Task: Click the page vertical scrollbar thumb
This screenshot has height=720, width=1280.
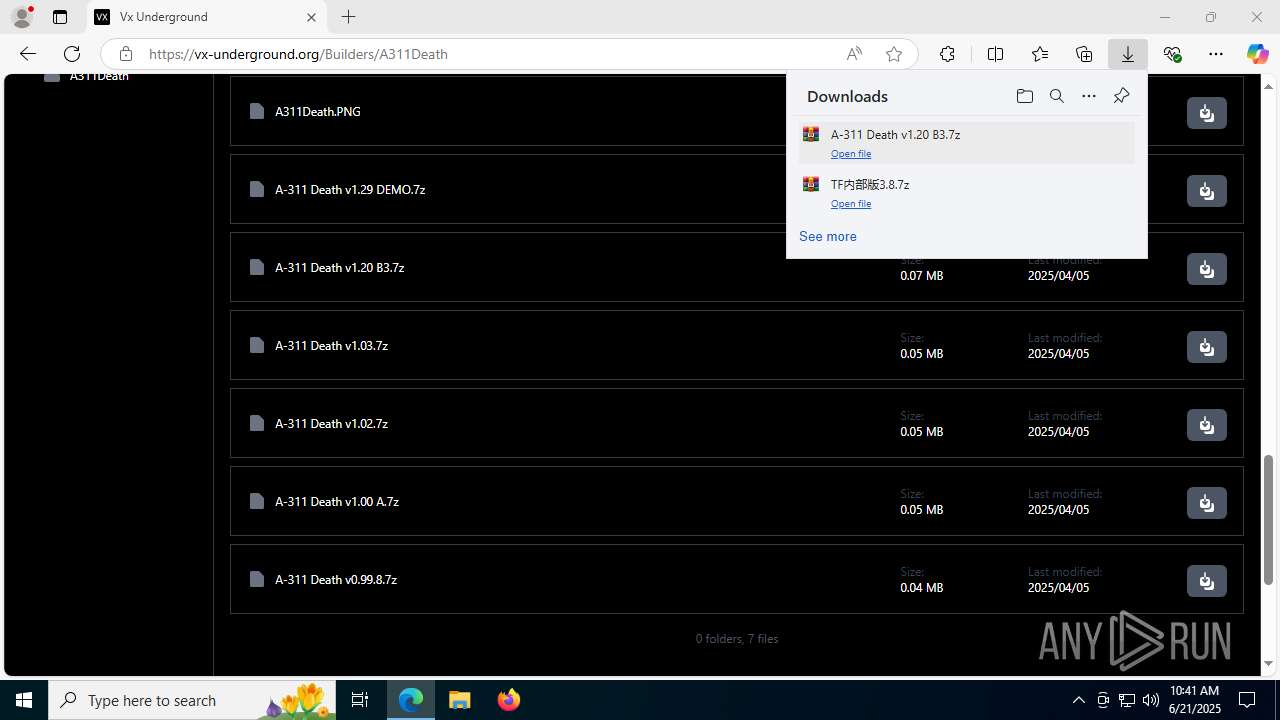Action: 1268,519
